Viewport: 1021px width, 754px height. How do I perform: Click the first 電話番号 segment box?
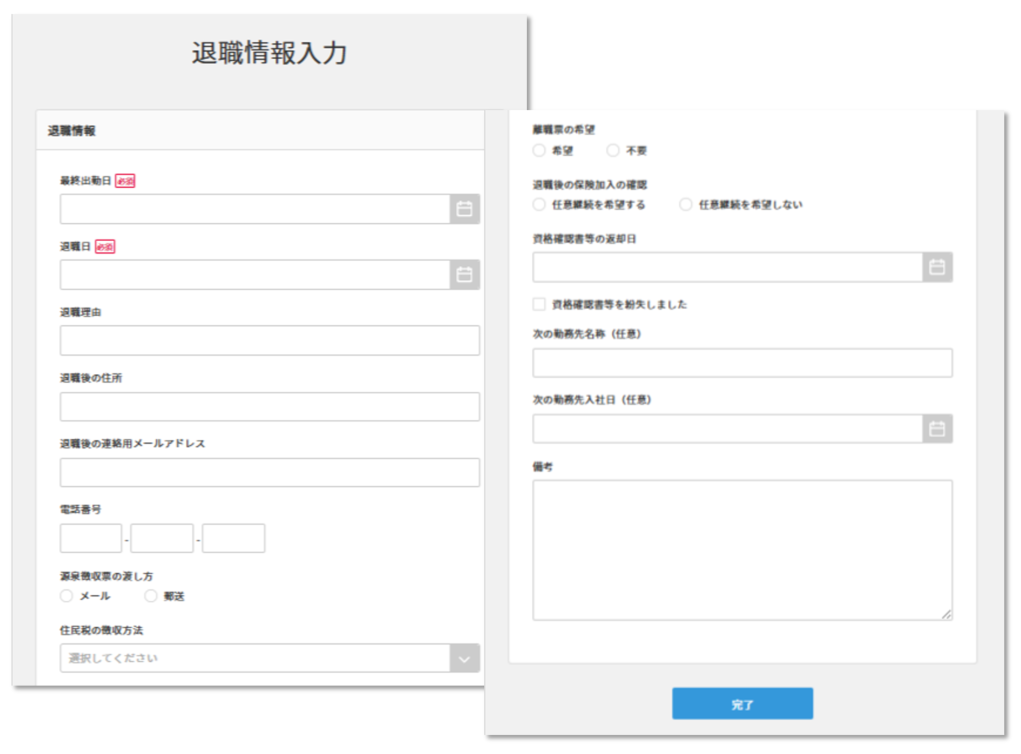coord(90,537)
